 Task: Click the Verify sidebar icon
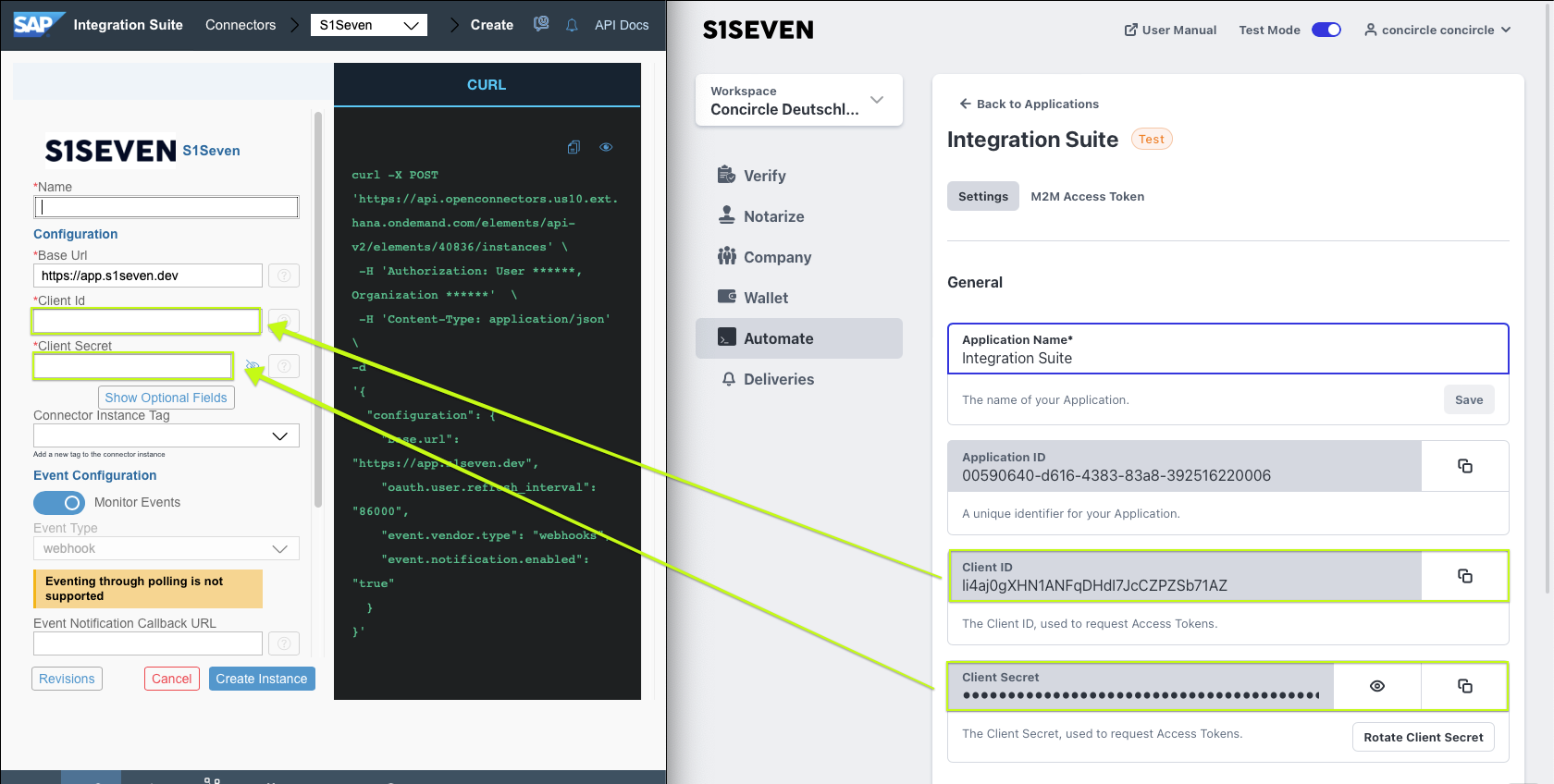pyautogui.click(x=726, y=175)
